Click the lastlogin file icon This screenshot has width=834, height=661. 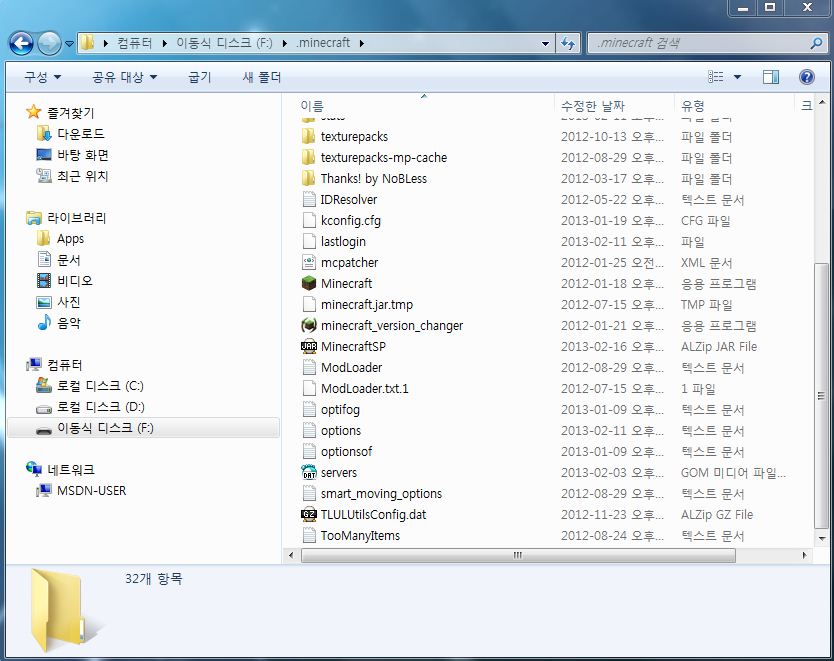click(x=309, y=241)
